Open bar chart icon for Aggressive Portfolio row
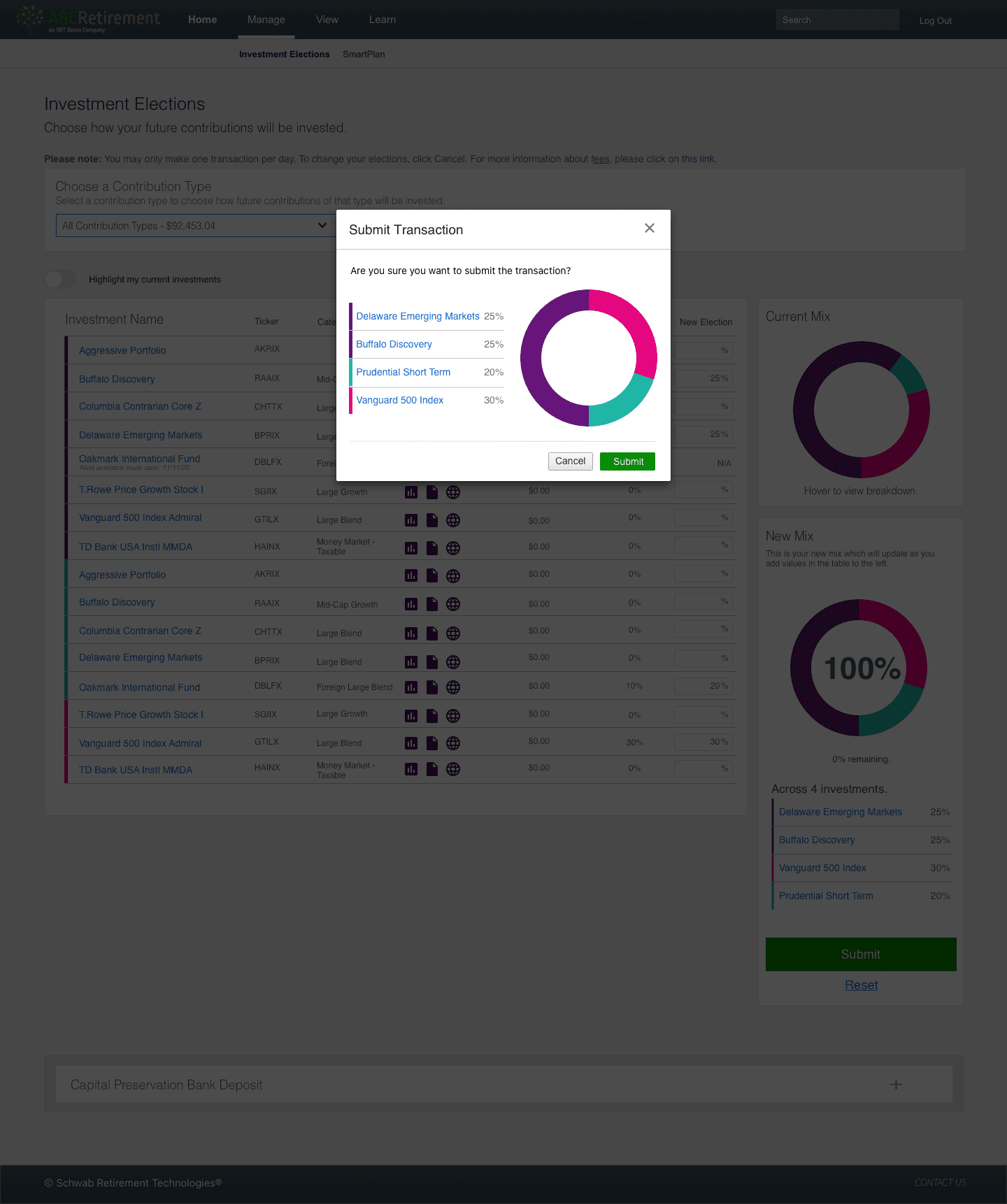Viewport: 1007px width, 1204px height. (411, 576)
